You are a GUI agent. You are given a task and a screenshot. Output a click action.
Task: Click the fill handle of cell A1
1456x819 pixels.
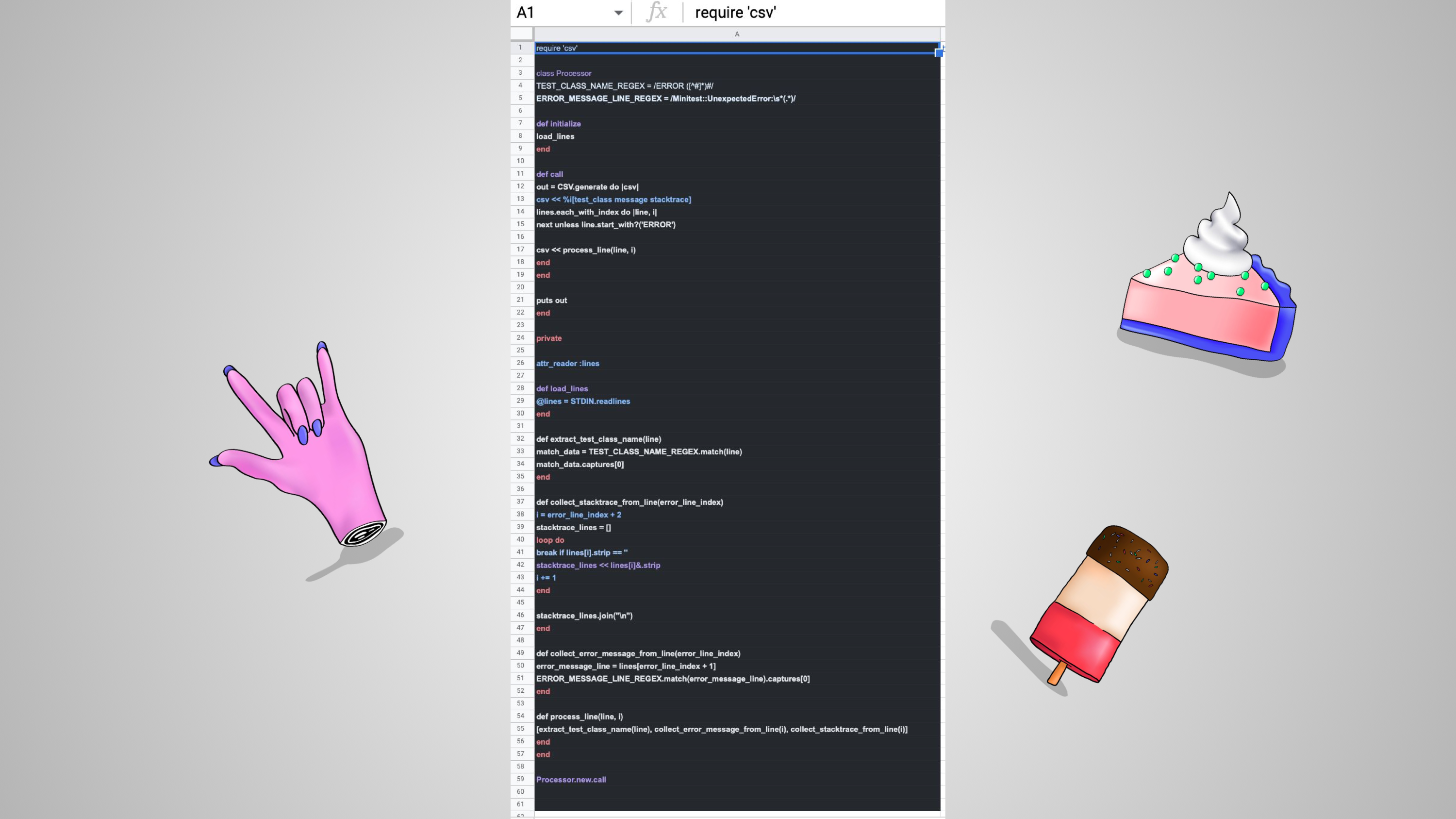click(x=939, y=53)
